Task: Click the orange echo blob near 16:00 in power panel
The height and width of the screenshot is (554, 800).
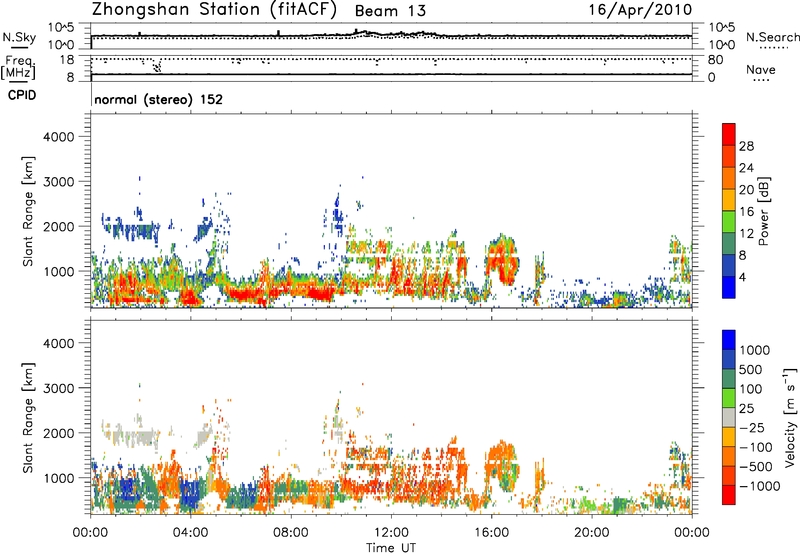Action: [502, 260]
